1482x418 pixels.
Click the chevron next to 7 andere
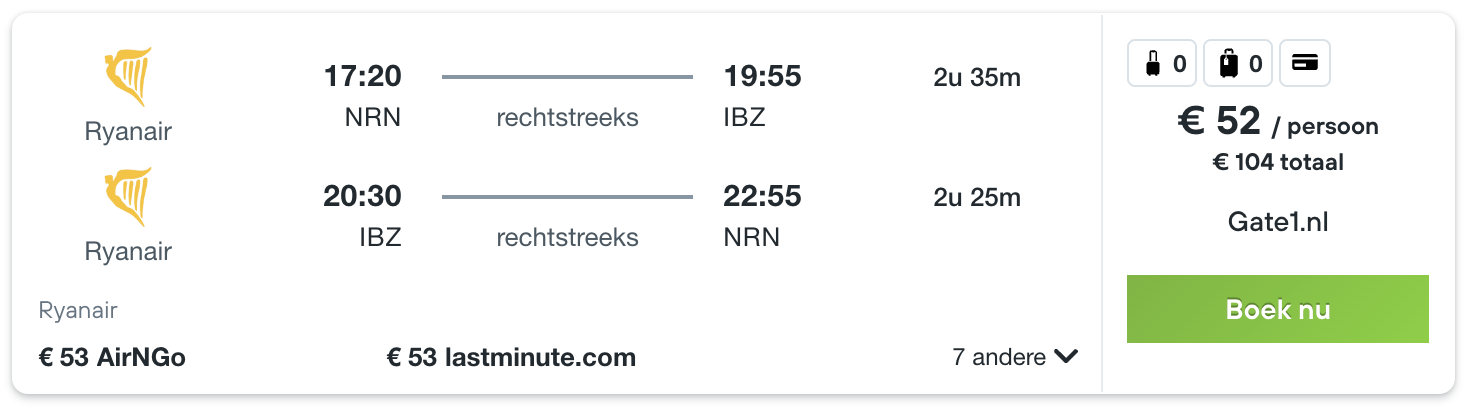[x=1066, y=357]
